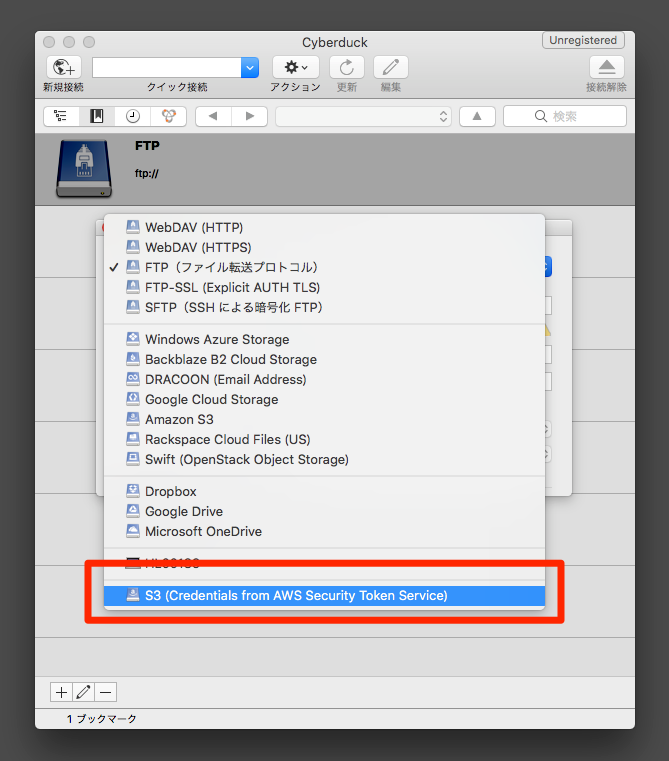
Task: Click the SFTP drive icon
Action: pos(133,307)
